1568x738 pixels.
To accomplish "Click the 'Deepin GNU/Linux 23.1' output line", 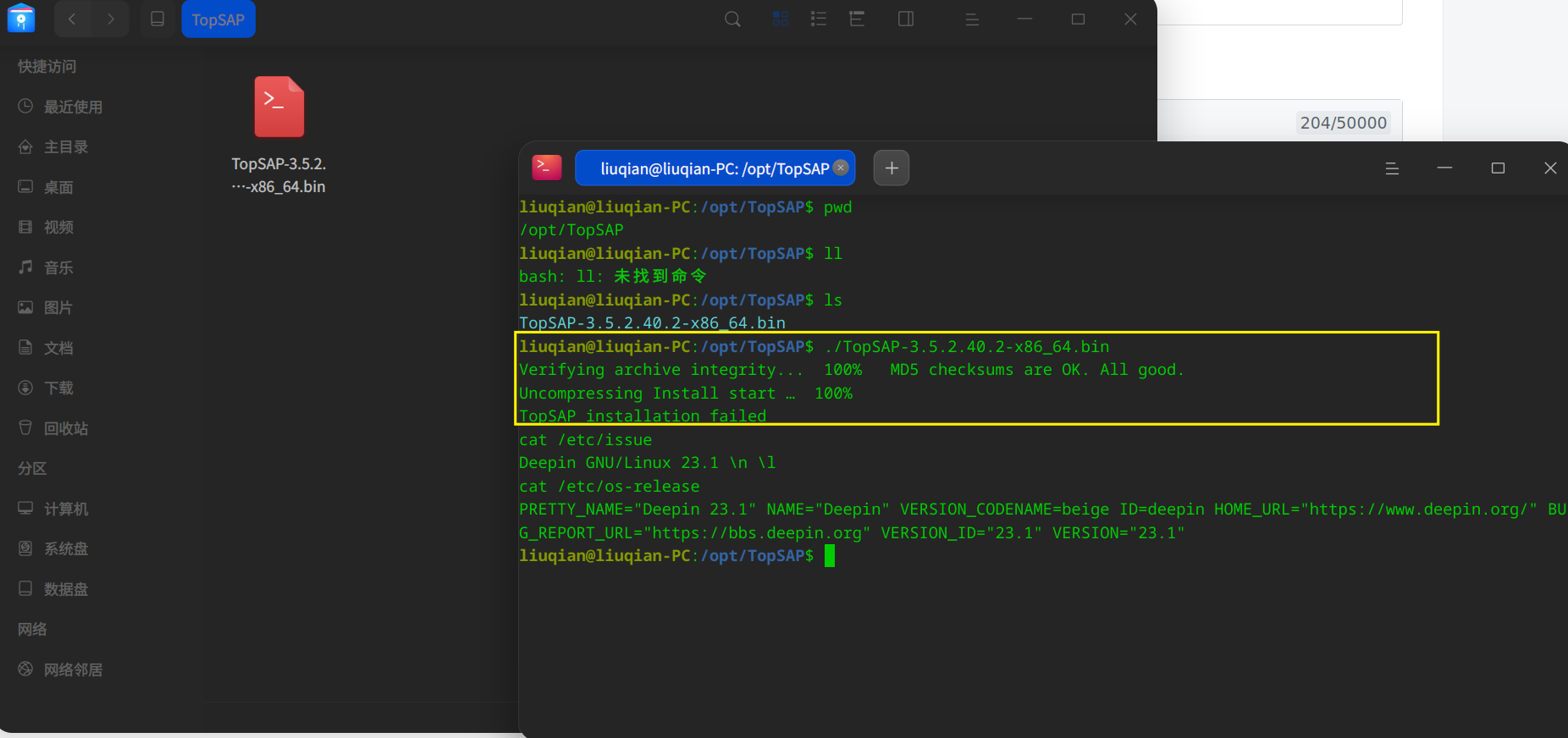I will (x=647, y=463).
